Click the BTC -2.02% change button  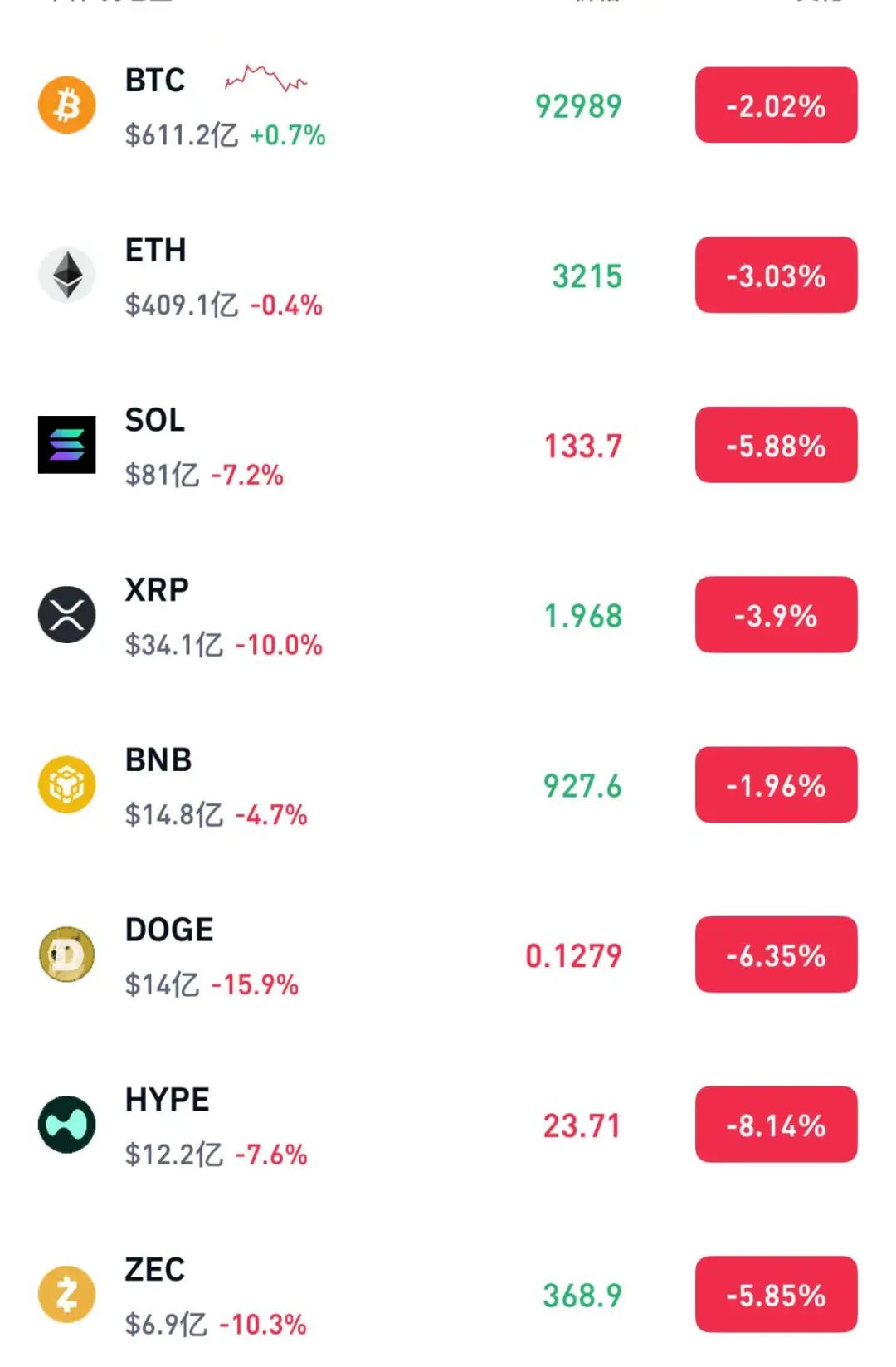click(776, 105)
